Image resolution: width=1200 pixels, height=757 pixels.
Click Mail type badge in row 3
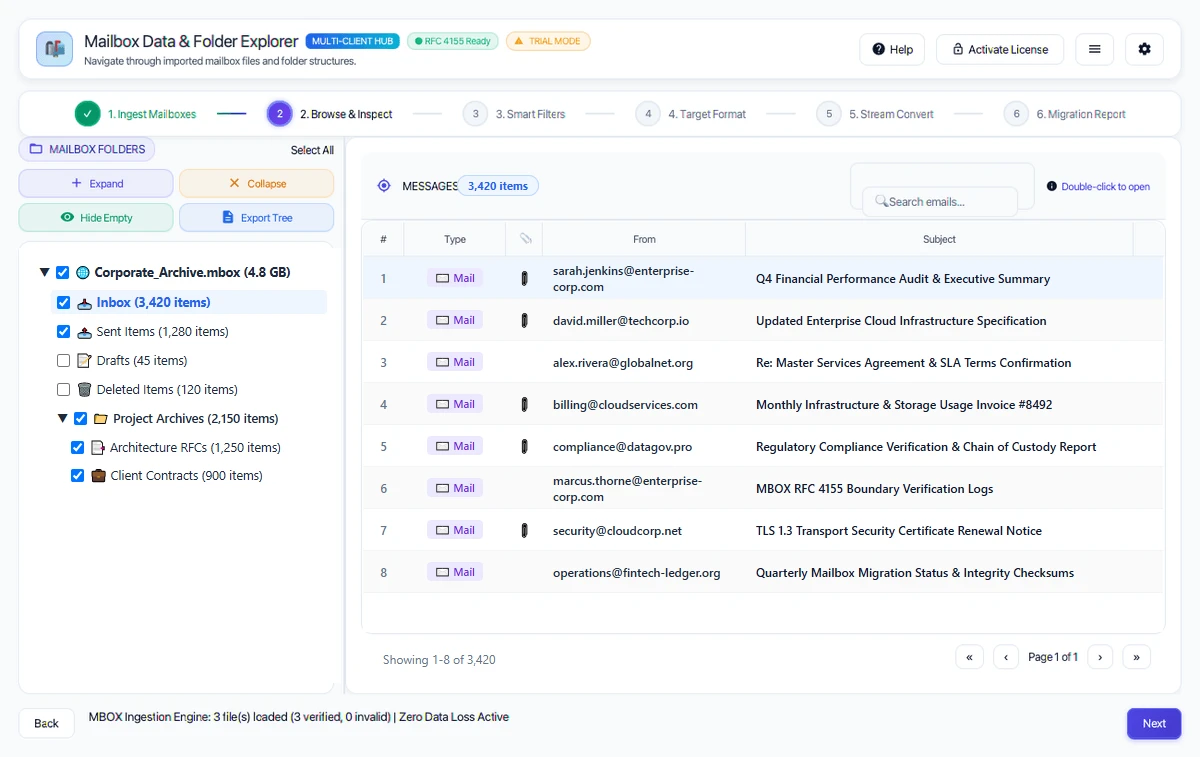click(455, 363)
